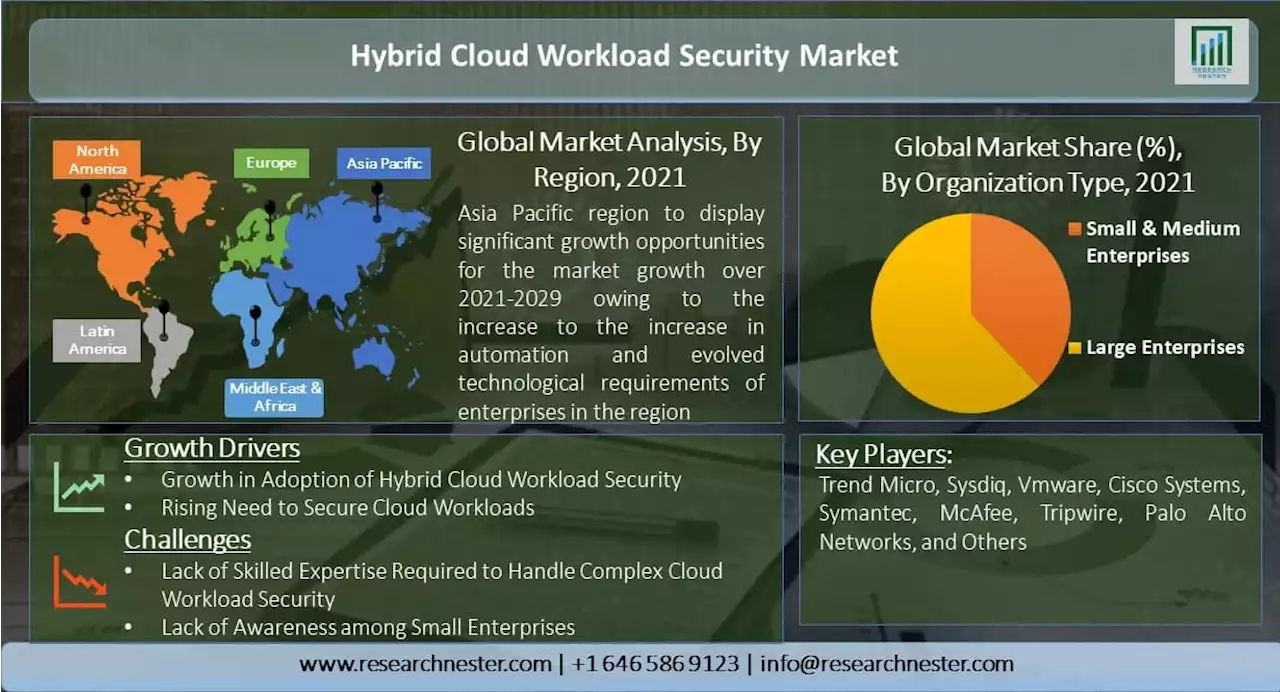Click the Hybrid Cloud Workload Security Market title
Screen dimensions: 1280x692
click(x=623, y=55)
